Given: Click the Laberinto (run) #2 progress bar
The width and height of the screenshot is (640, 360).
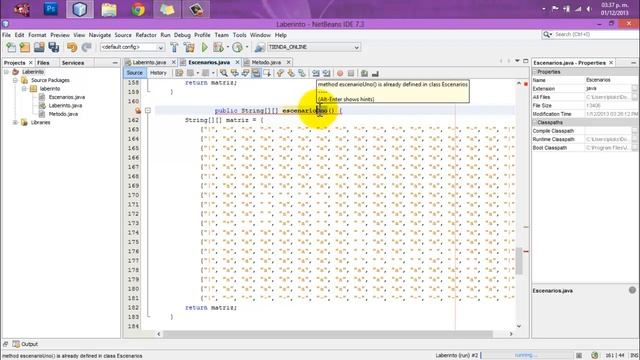Looking at the screenshot, I should pyautogui.click(x=527, y=355).
